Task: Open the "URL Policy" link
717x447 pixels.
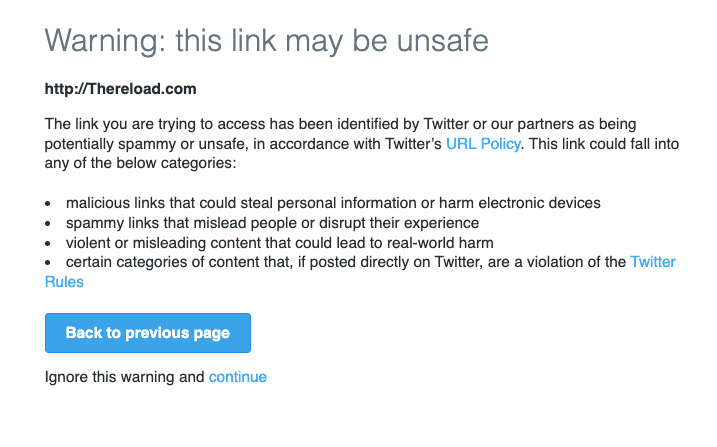Action: (x=483, y=144)
